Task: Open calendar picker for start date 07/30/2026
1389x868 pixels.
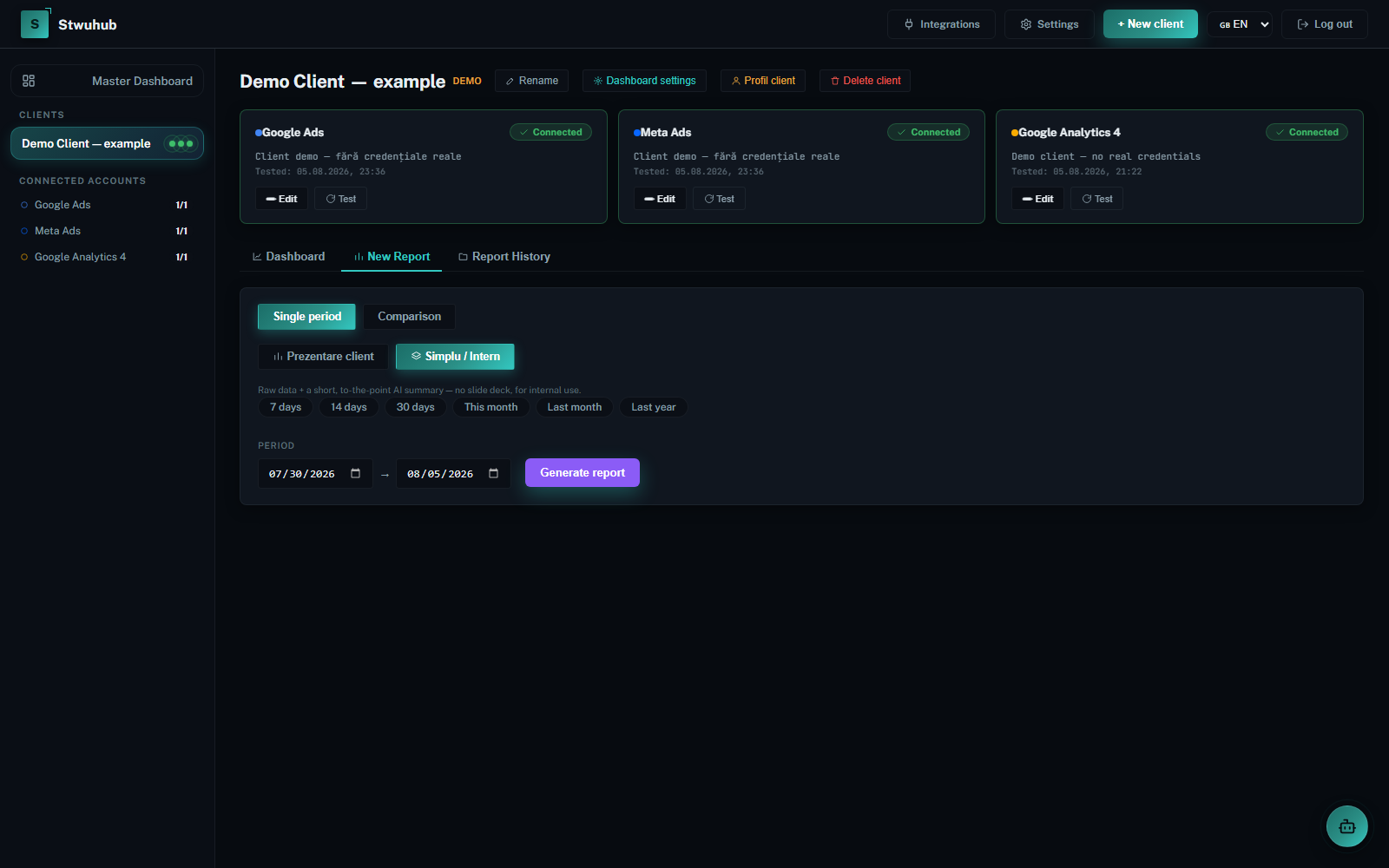Action: click(x=355, y=473)
